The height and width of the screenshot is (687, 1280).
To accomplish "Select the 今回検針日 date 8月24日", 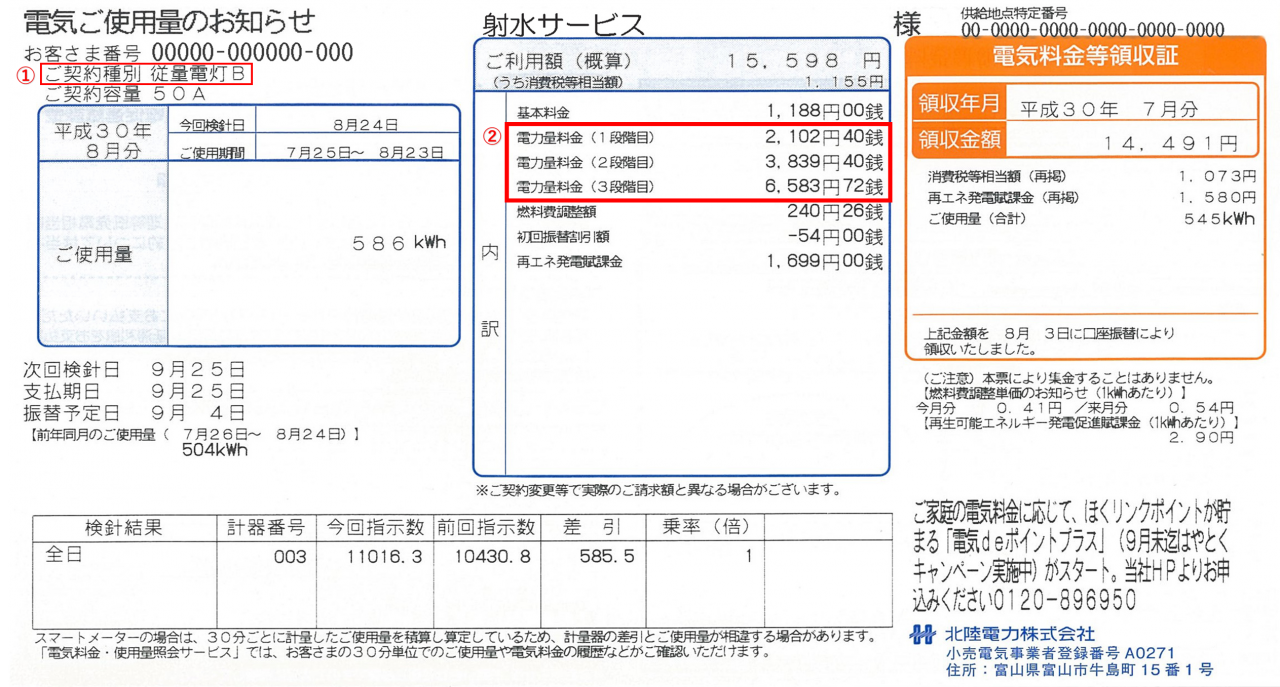I will tap(365, 125).
